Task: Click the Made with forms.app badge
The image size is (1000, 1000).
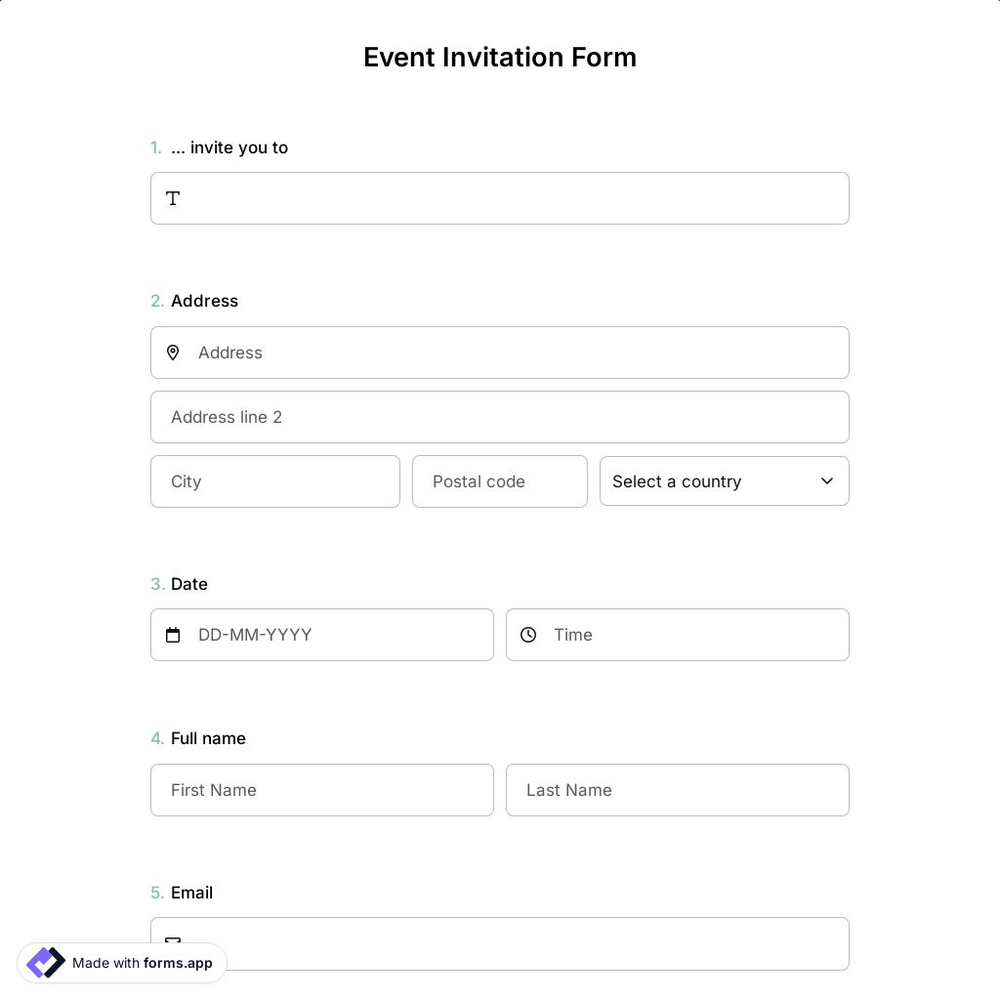Action: pyautogui.click(x=120, y=963)
